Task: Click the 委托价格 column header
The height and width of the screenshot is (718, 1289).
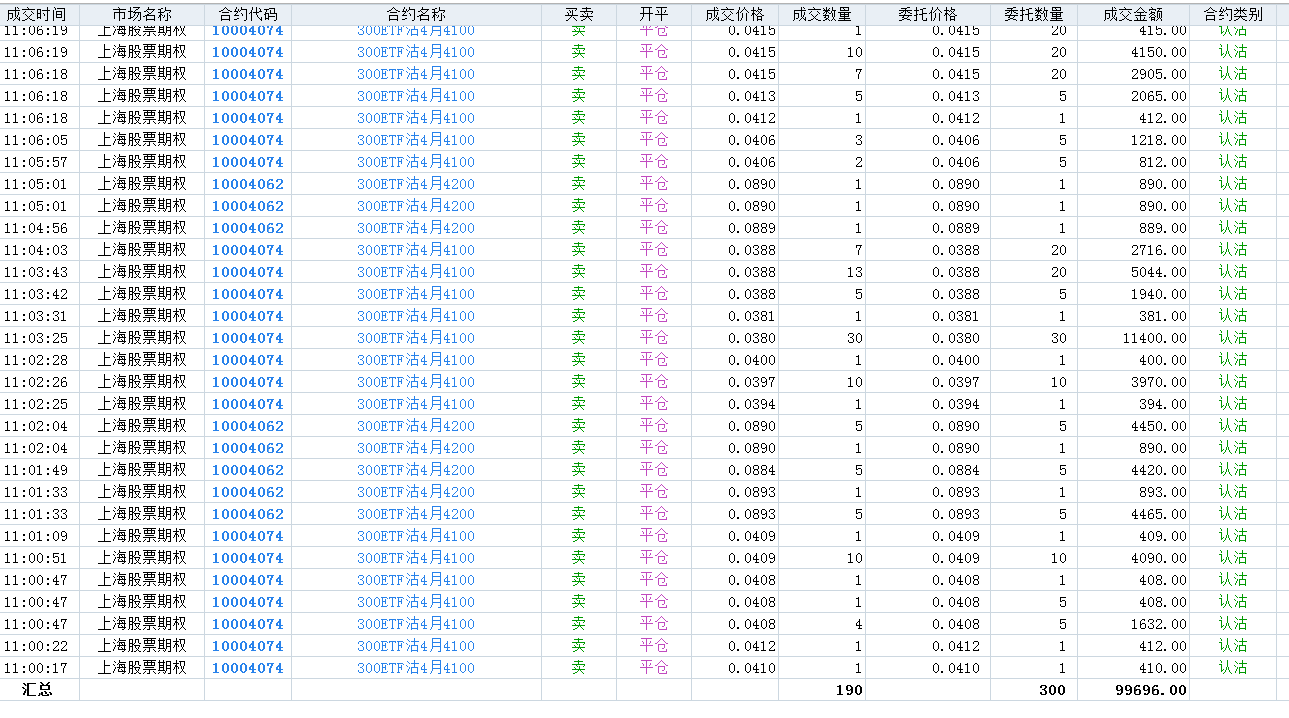Action: pos(928,15)
